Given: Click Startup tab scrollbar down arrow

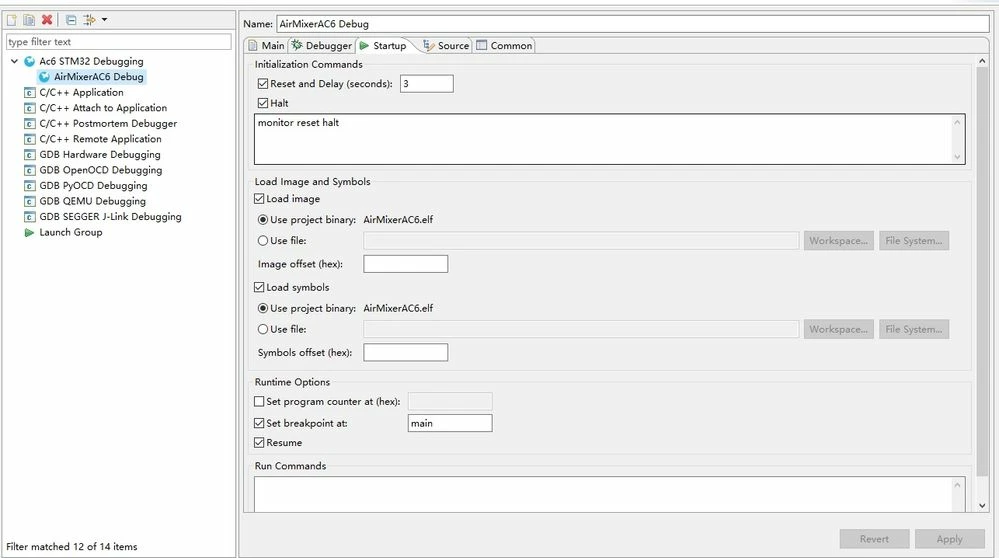Looking at the screenshot, I should (982, 505).
